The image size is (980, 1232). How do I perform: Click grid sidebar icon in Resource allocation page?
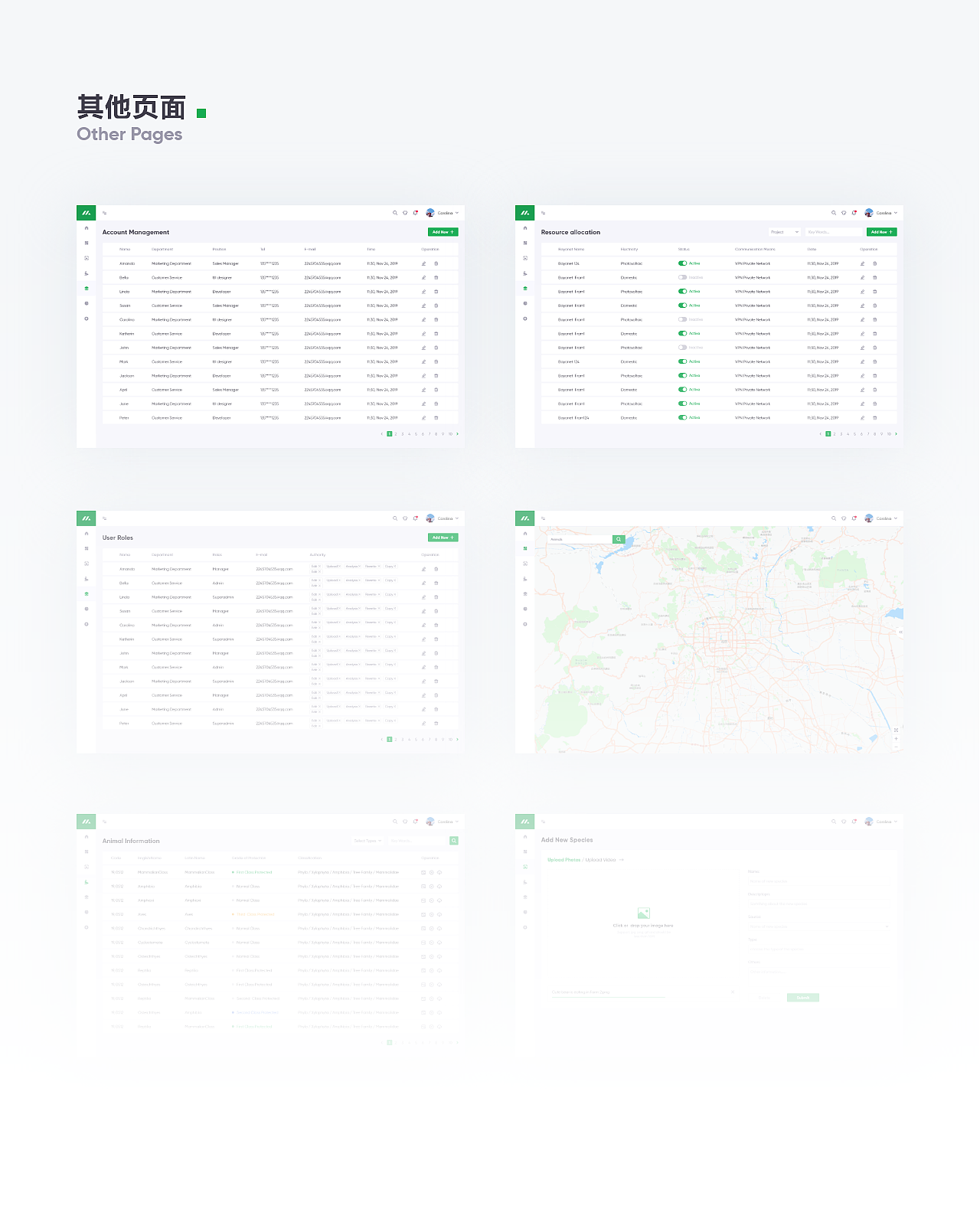525,243
